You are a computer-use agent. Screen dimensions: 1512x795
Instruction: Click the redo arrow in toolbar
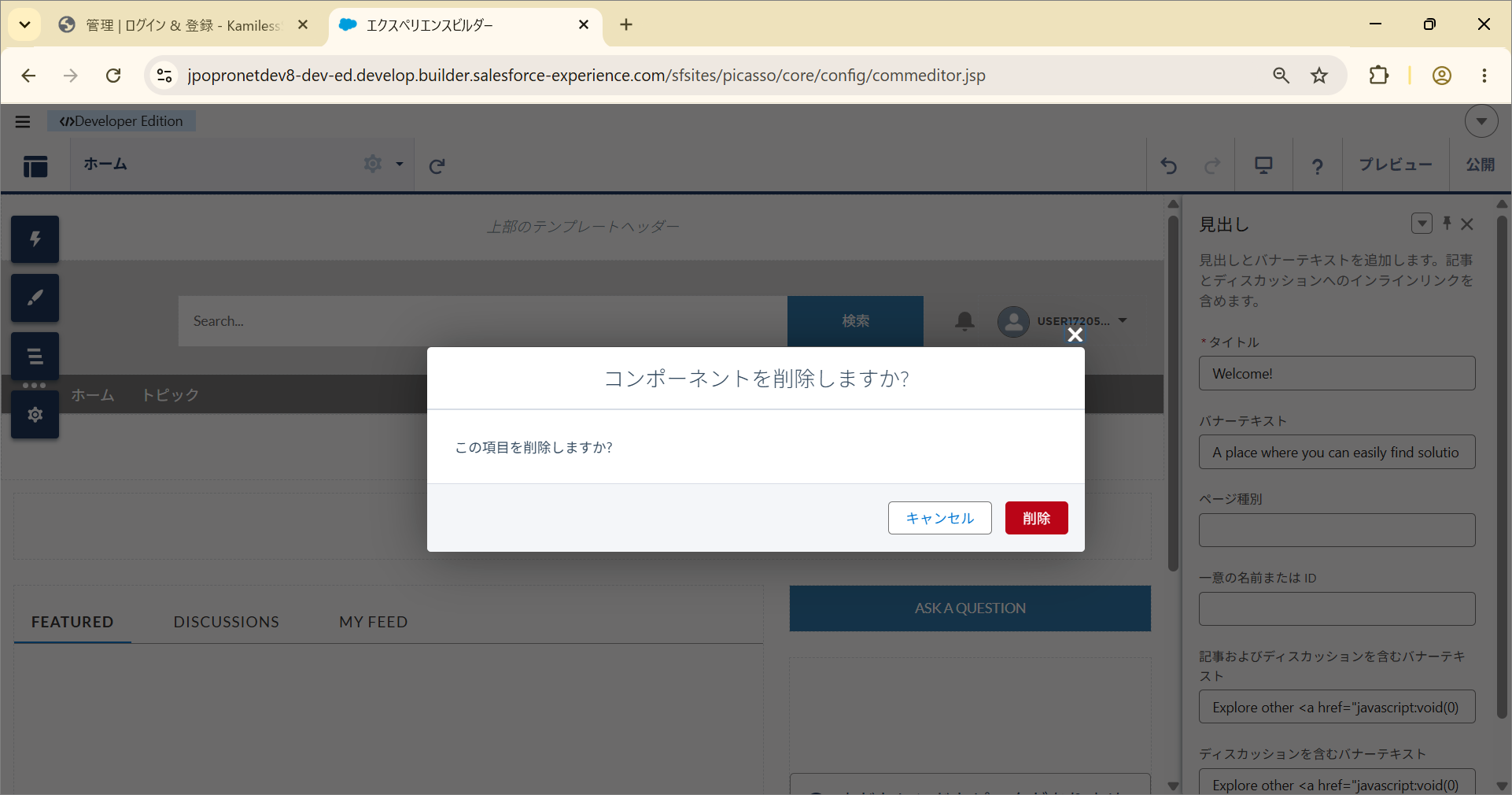[1212, 165]
